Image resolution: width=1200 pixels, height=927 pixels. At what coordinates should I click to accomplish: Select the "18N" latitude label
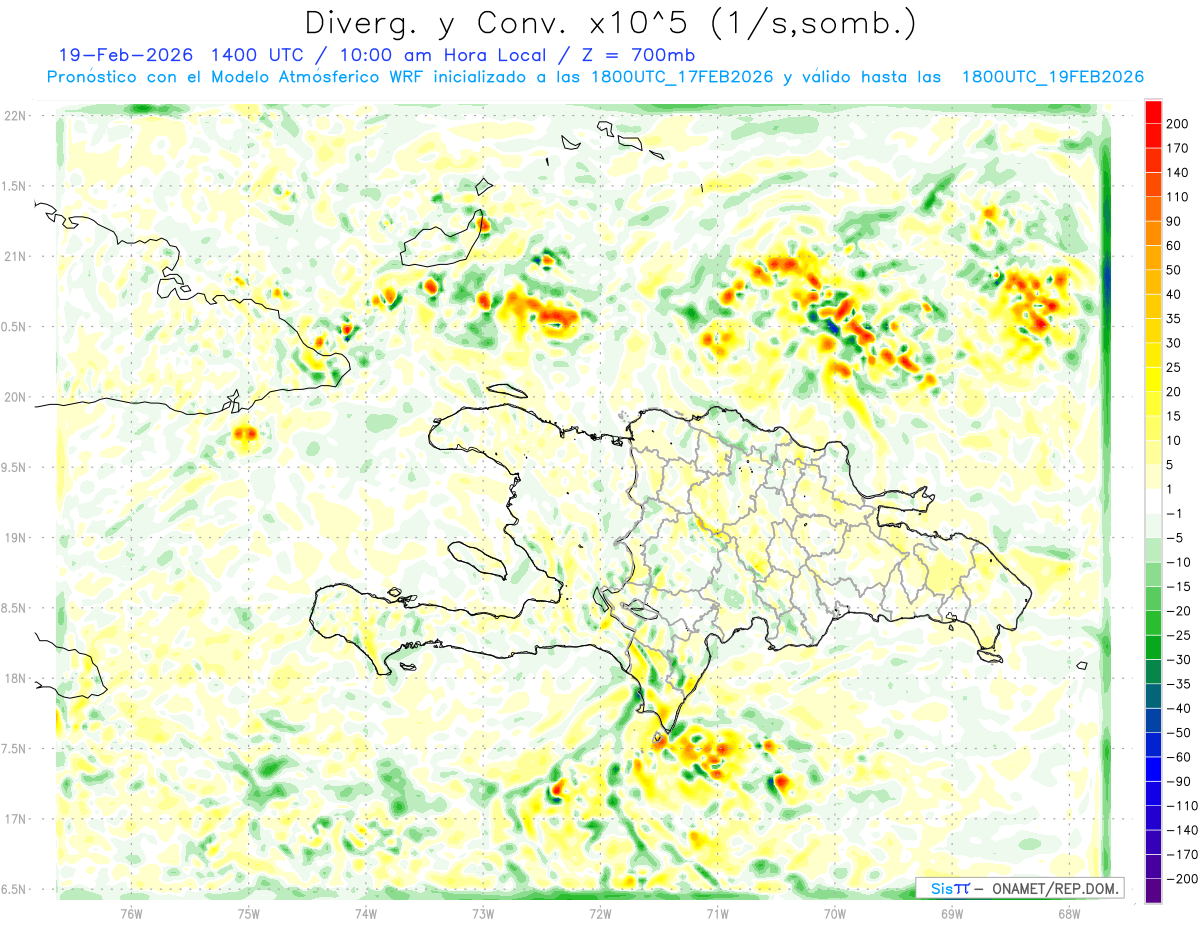(14, 678)
